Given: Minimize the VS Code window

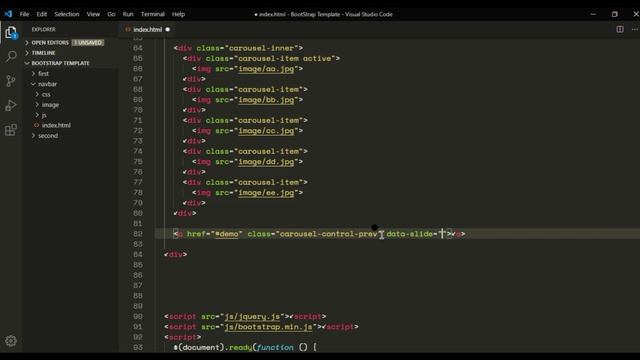Looking at the screenshot, I should (x=593, y=14).
